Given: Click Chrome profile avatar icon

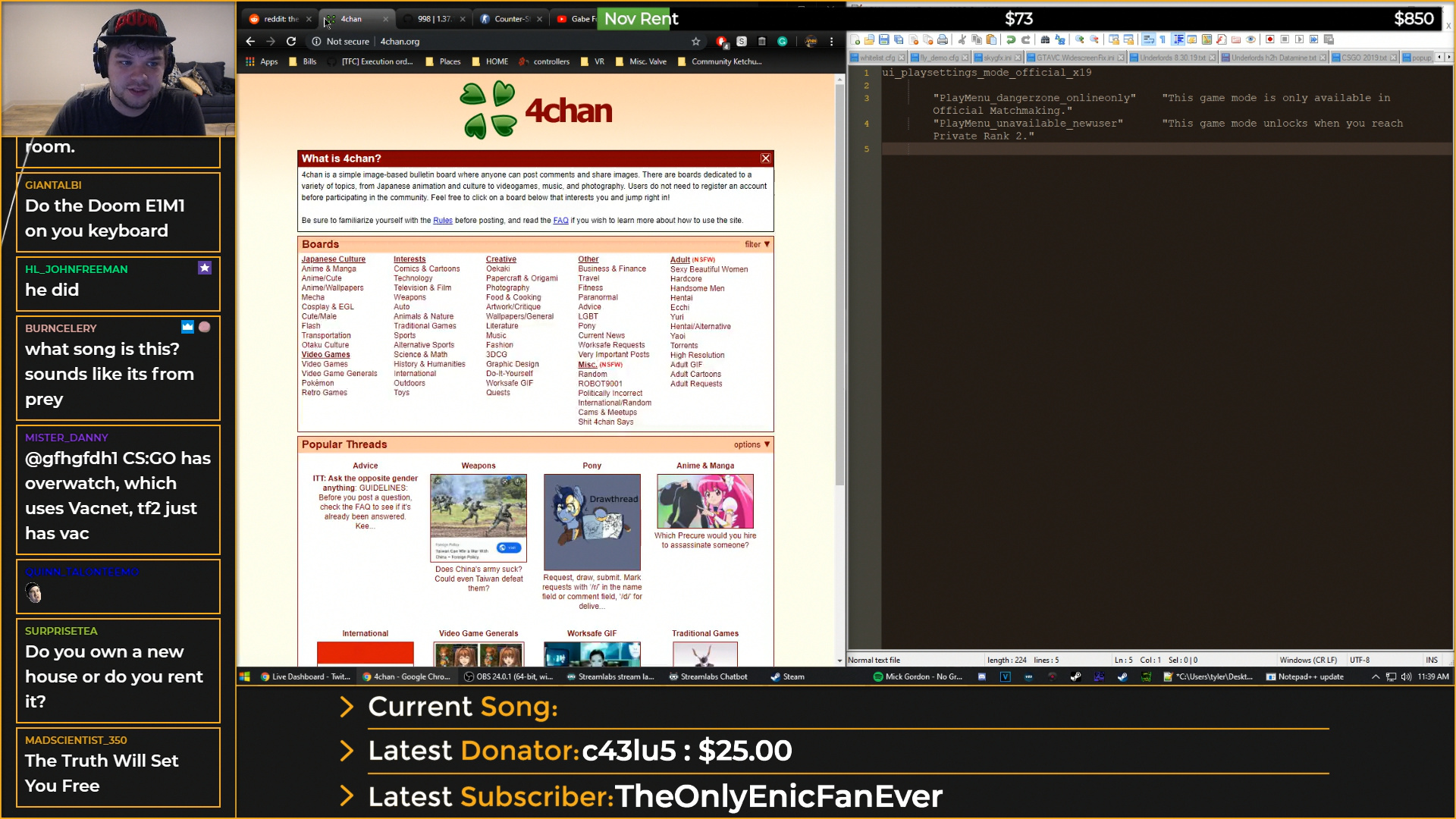Looking at the screenshot, I should (x=811, y=42).
